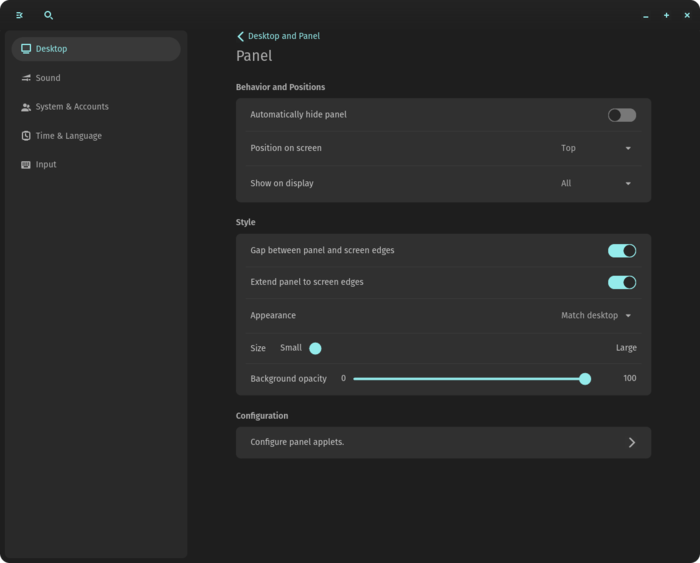Viewport: 700px width, 563px height.
Task: Go back via Desktop and Panel link
Action: pyautogui.click(x=283, y=36)
